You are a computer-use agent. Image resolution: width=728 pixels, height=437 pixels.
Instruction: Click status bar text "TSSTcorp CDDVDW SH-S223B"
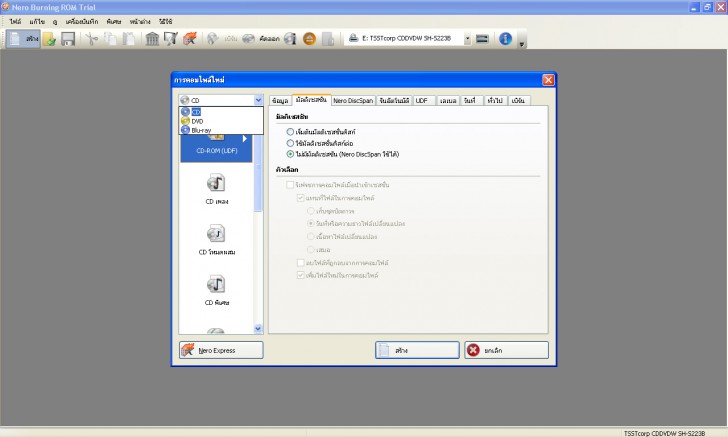[664, 433]
